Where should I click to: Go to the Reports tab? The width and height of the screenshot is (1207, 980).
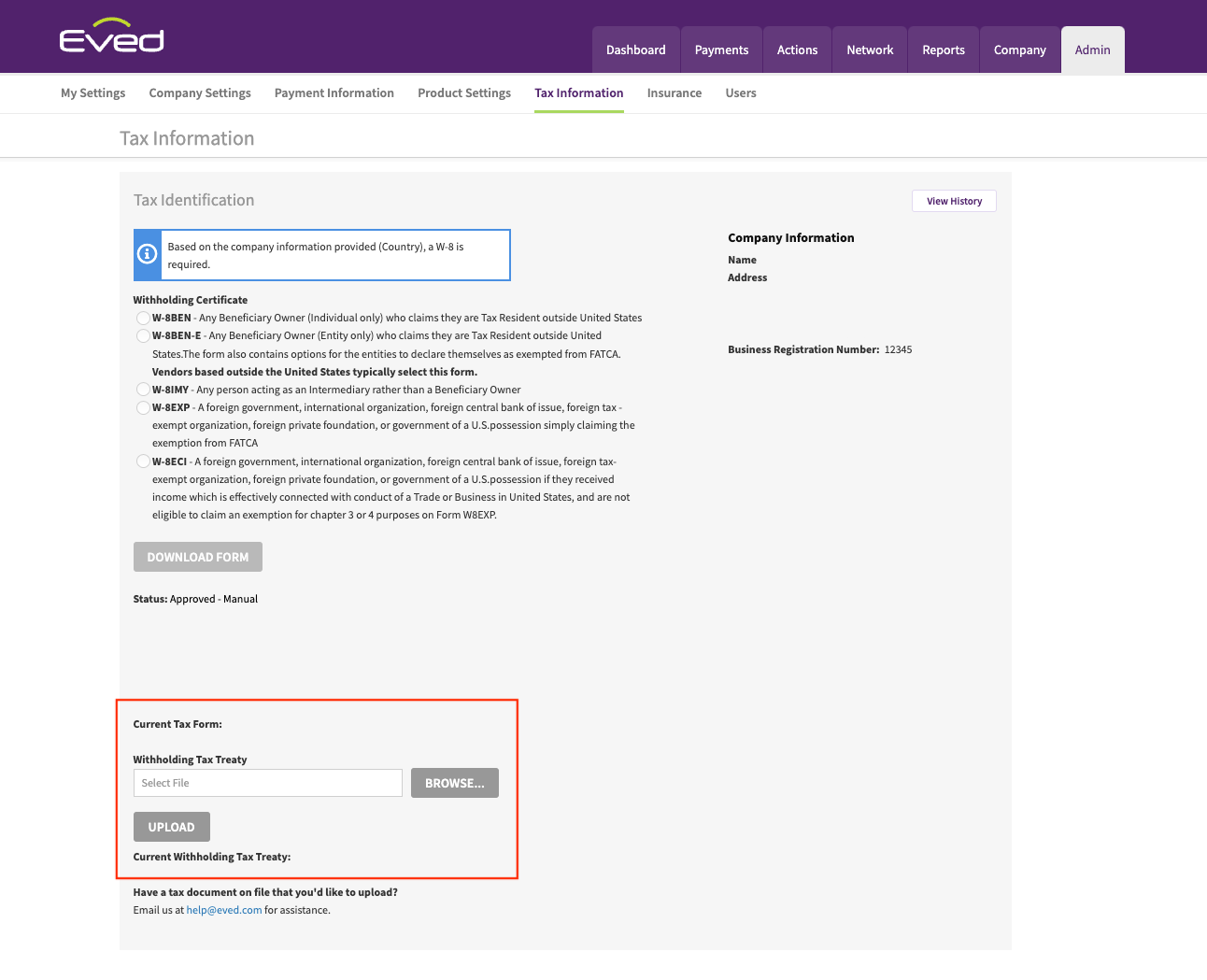pyautogui.click(x=944, y=50)
